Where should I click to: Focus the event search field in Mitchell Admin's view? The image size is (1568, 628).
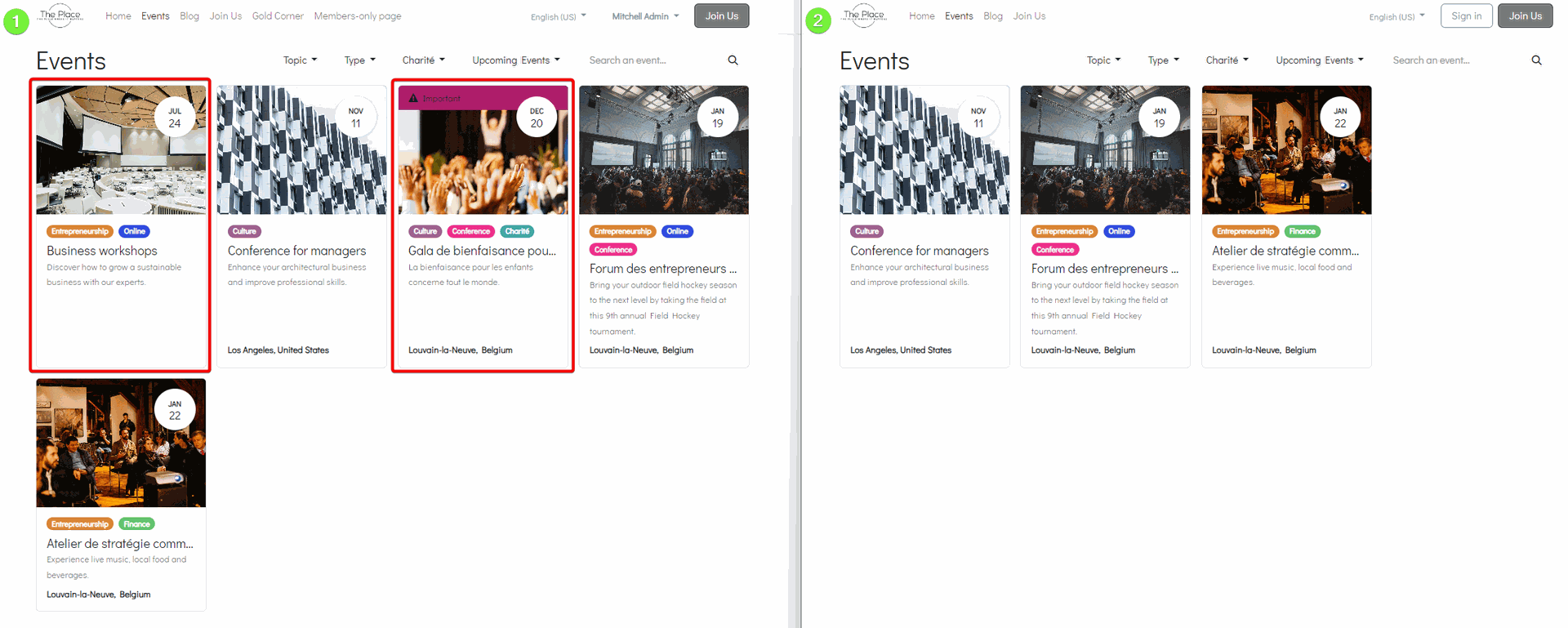pos(649,60)
